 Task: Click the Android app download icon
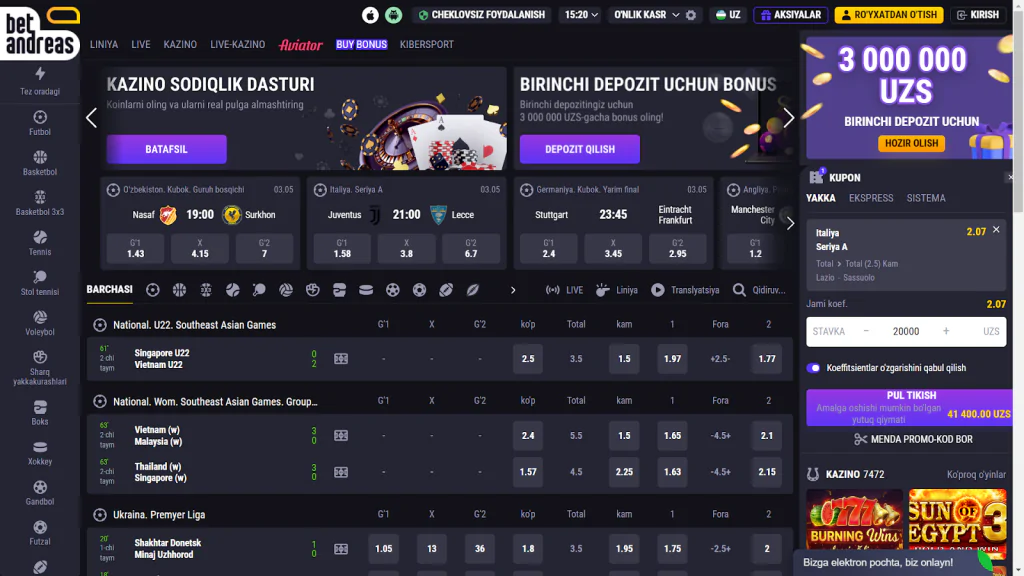point(394,15)
